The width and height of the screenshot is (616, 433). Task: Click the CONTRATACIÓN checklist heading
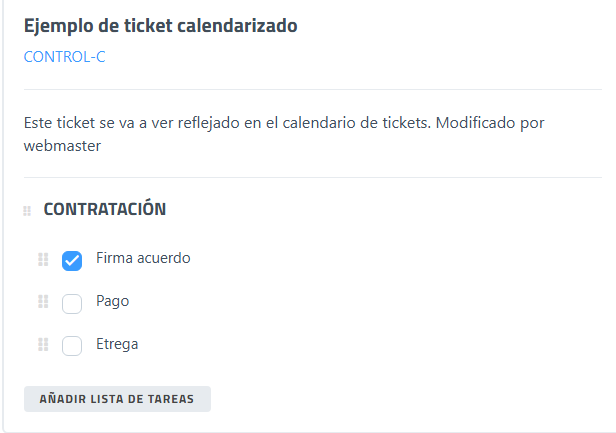pos(104,210)
